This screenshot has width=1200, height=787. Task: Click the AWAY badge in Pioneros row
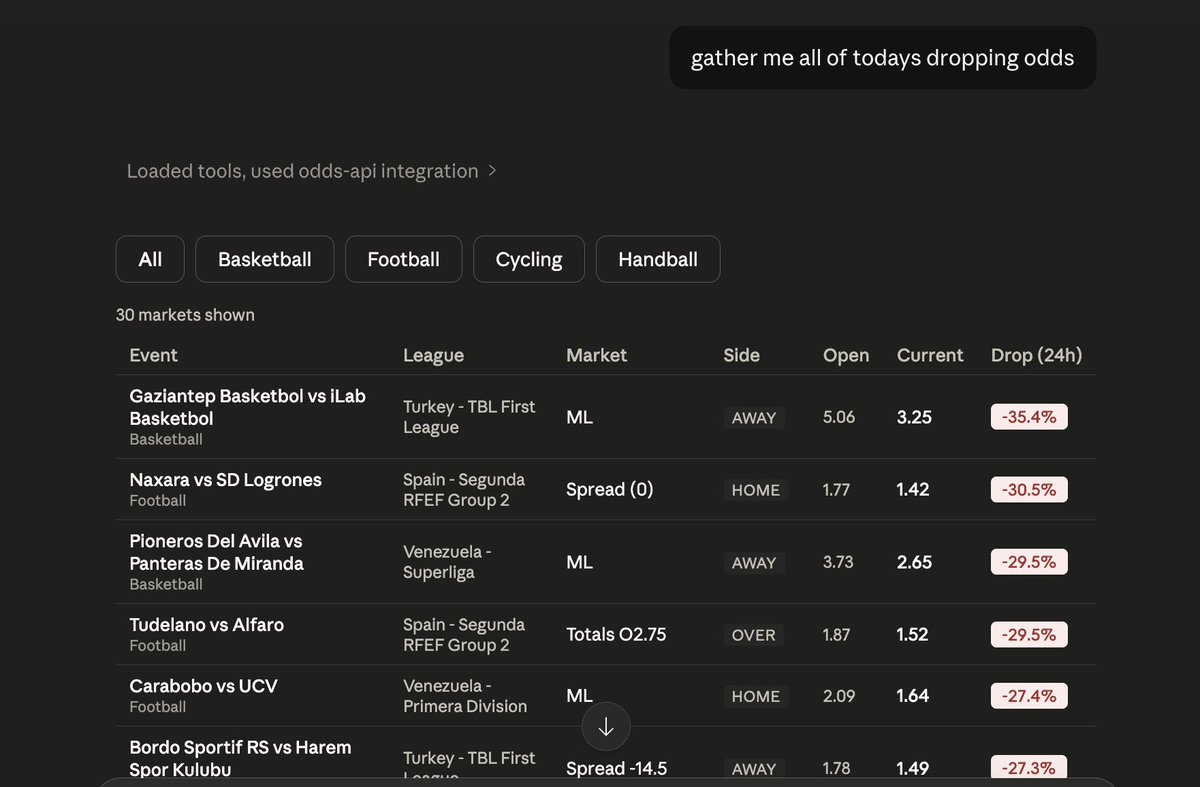click(x=754, y=563)
